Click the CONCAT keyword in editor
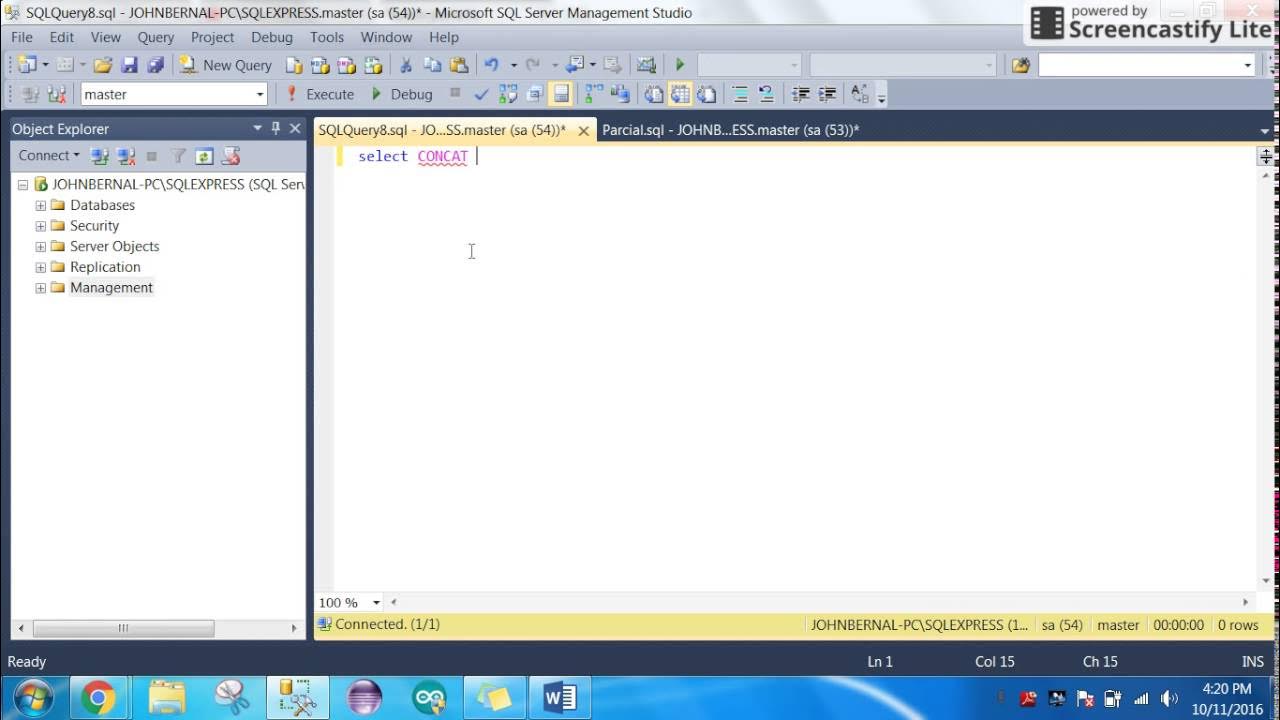Image resolution: width=1280 pixels, height=720 pixels. [x=442, y=156]
